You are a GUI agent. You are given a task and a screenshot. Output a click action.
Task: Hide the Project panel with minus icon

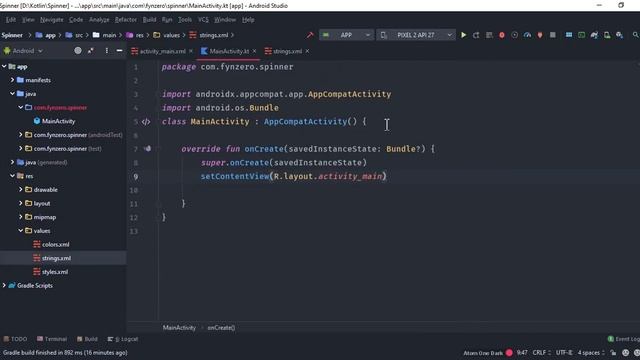click(119, 51)
